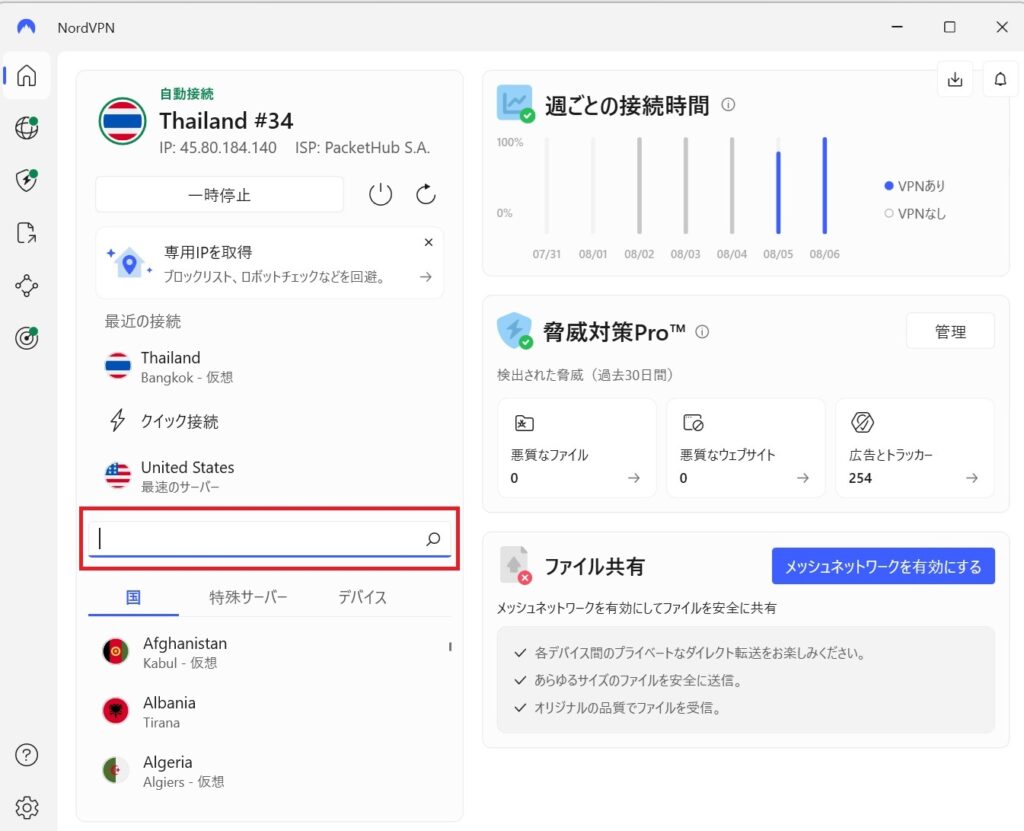The width and height of the screenshot is (1024, 831).
Task: Click info icon beside 脅威対策Pro
Action: [702, 332]
